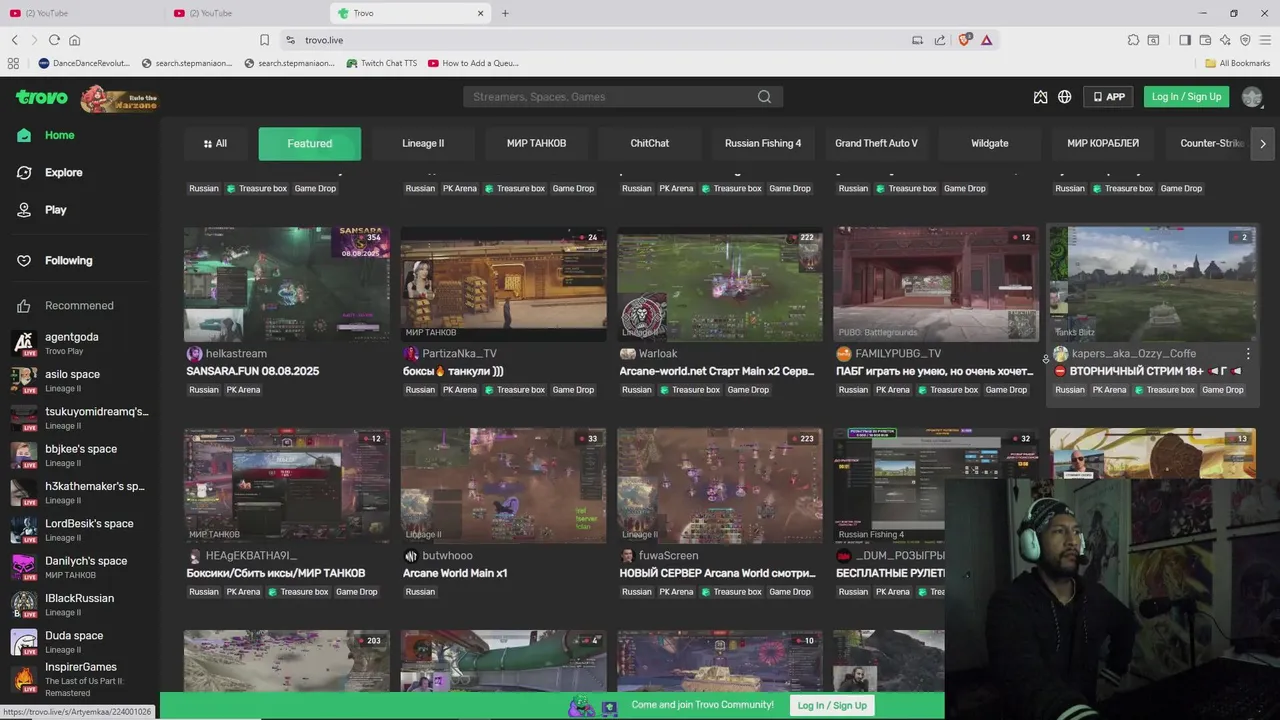This screenshot has height=720, width=1280.
Task: Open the browser hamburger main menu
Action: (1265, 40)
